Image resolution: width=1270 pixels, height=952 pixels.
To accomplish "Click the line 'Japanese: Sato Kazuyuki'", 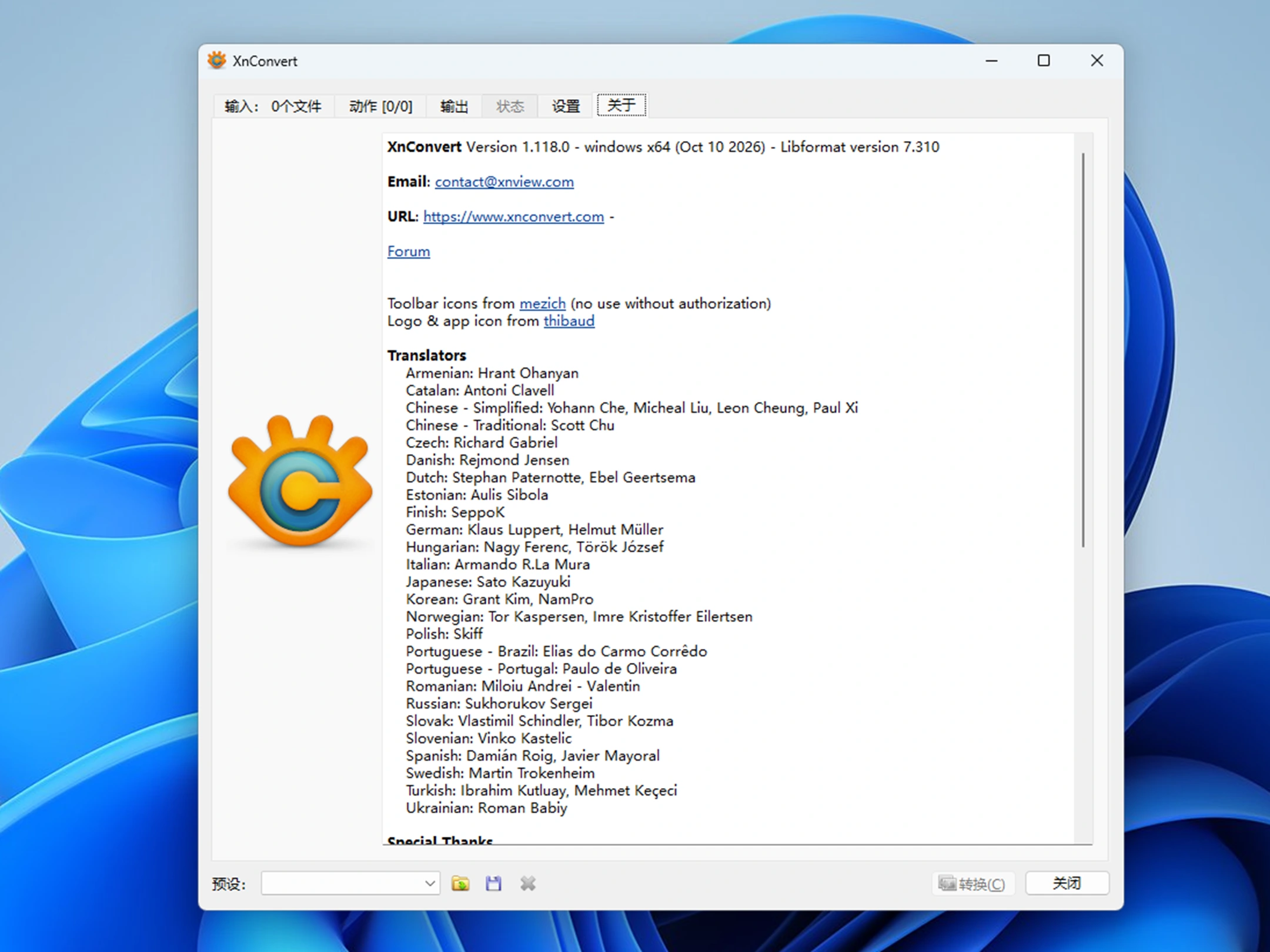I will pyautogui.click(x=488, y=582).
